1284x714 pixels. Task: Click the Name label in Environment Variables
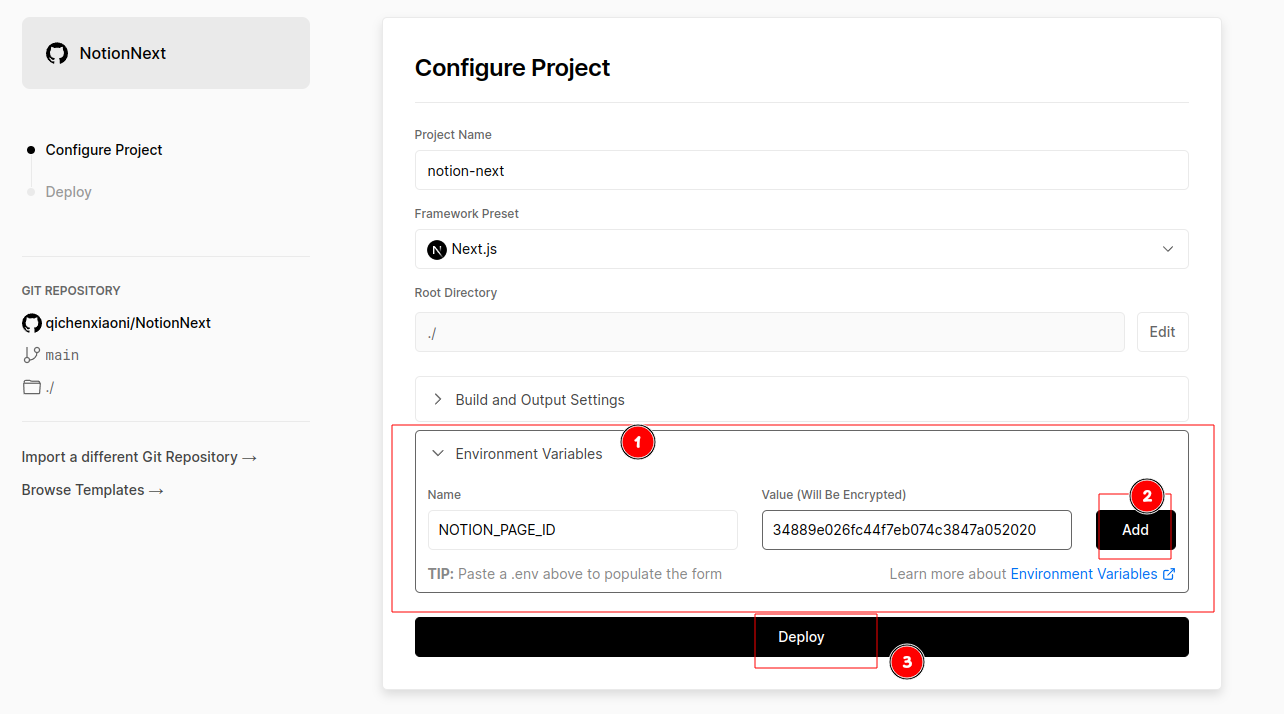444,495
